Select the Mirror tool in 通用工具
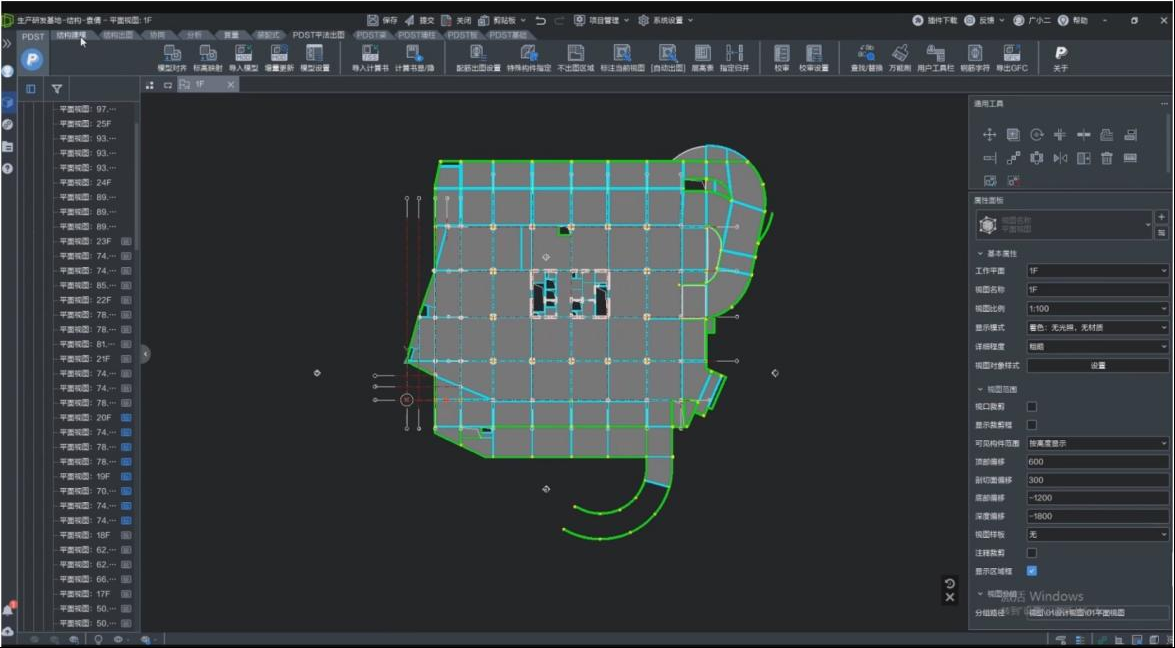Image resolution: width=1175 pixels, height=648 pixels. [x=1060, y=158]
